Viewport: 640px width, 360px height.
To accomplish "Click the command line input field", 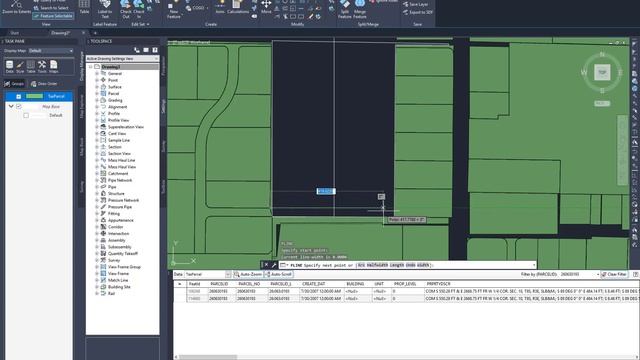I will click(x=408, y=265).
